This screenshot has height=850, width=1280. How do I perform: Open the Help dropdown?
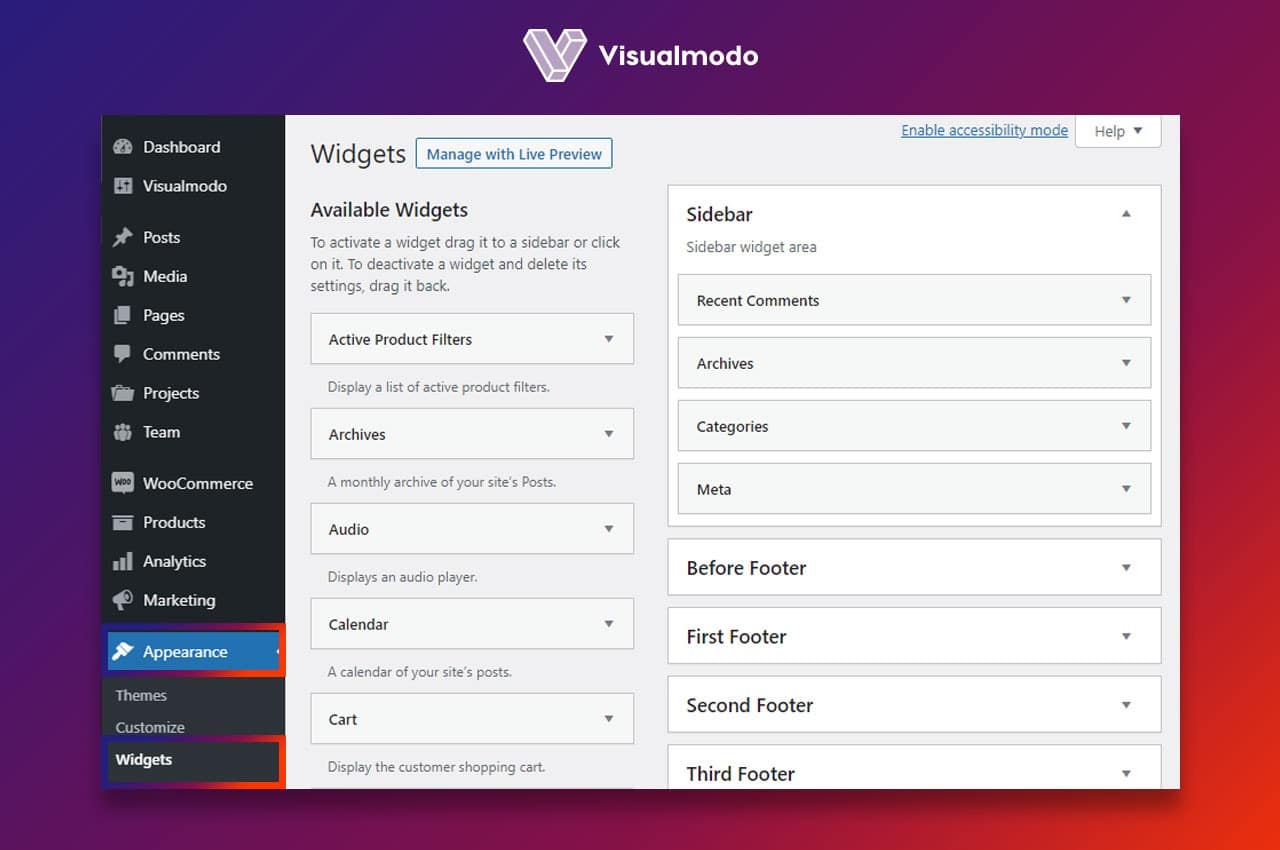[x=1117, y=131]
